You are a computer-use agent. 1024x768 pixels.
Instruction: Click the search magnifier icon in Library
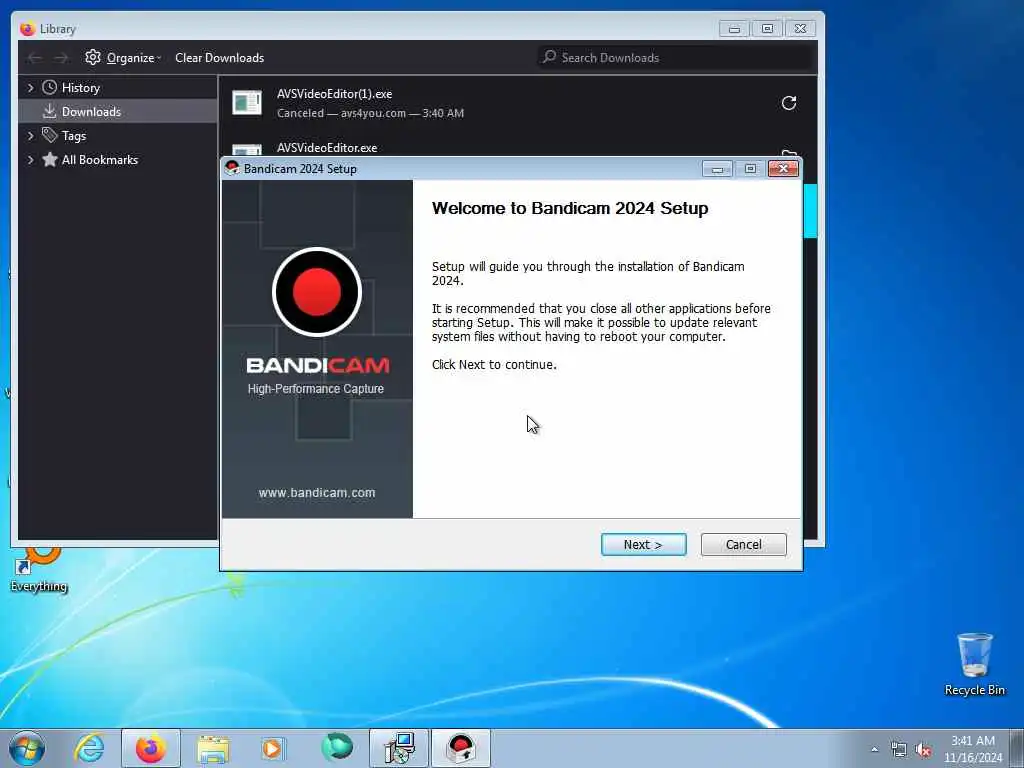coord(549,57)
